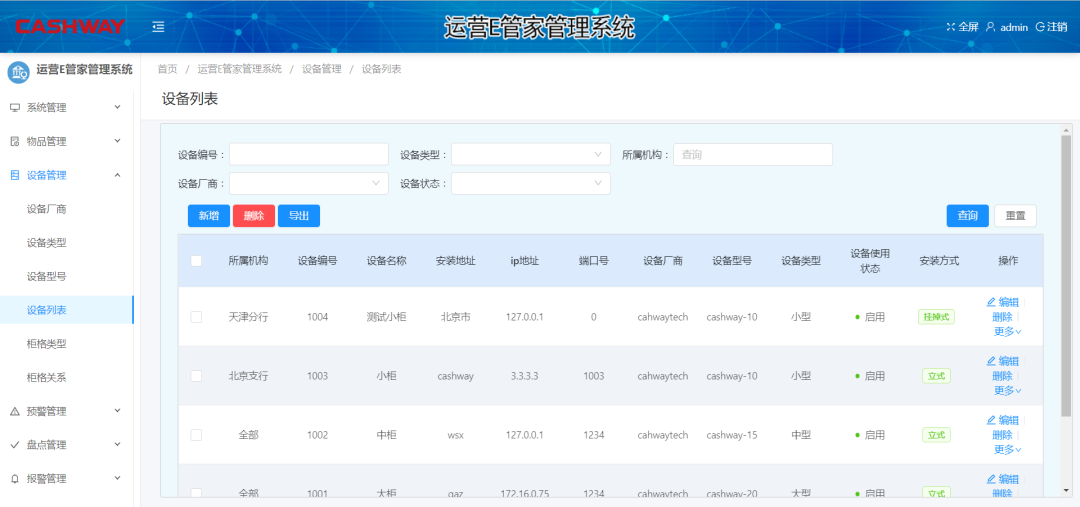Click the alarm management bell icon
The image size is (1080, 507).
[x=15, y=479]
